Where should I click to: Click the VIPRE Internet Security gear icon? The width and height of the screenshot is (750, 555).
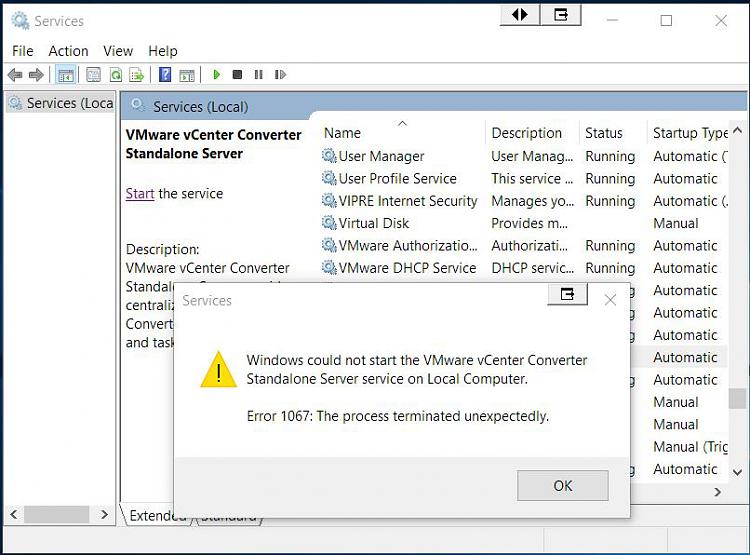coord(329,200)
